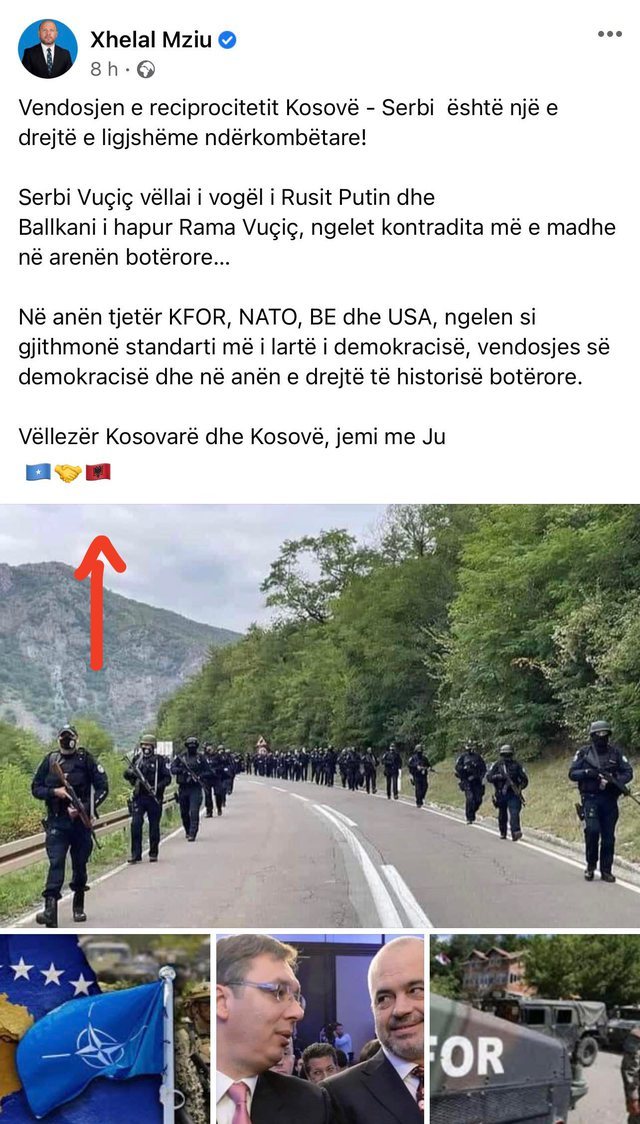Screen dimensions: 640x1124
Task: Click the blue flag emoji
Action: click(38, 472)
